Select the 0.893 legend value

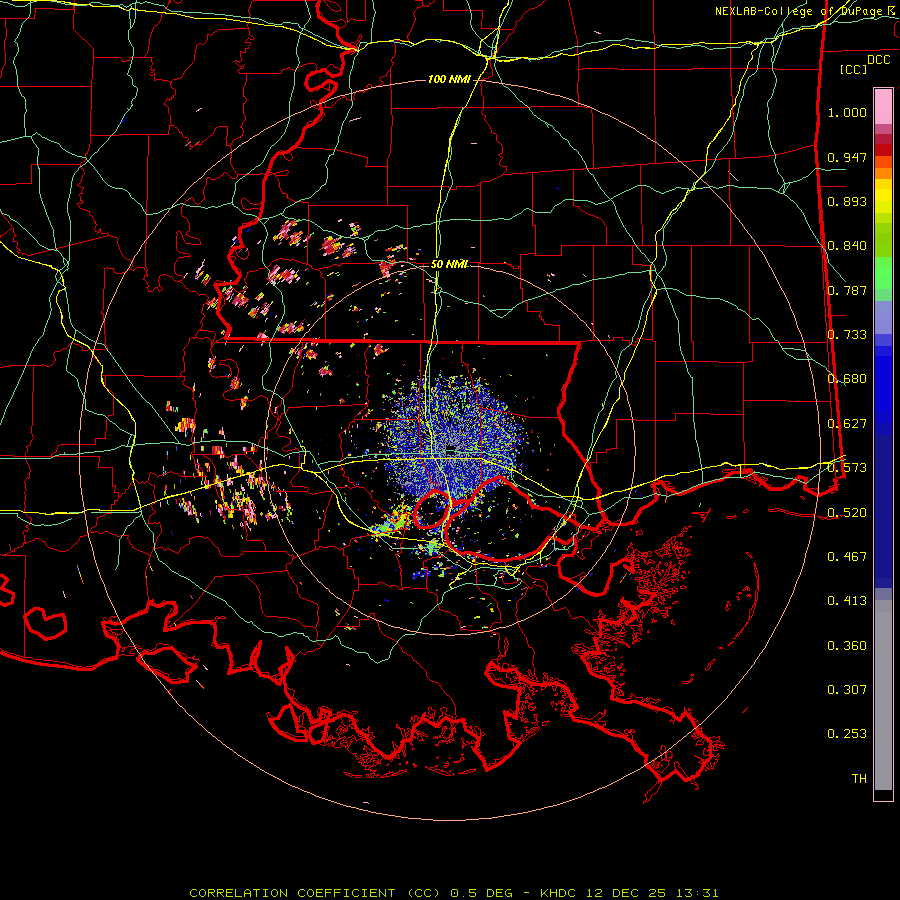tap(847, 201)
